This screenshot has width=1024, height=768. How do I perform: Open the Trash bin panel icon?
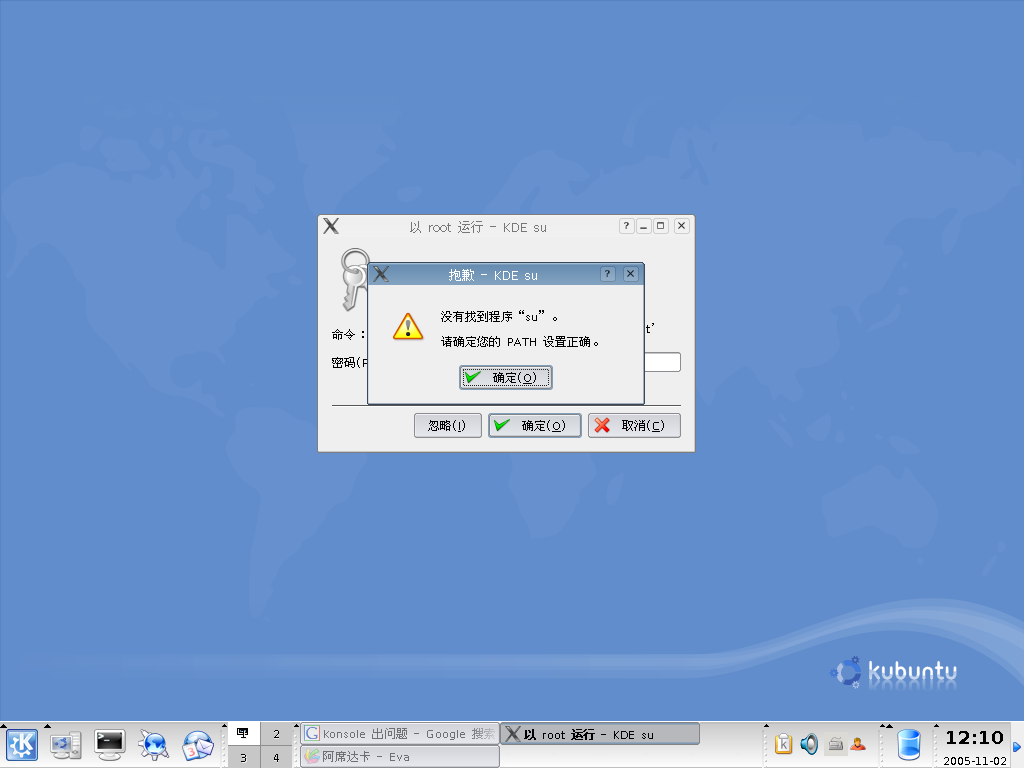click(908, 745)
